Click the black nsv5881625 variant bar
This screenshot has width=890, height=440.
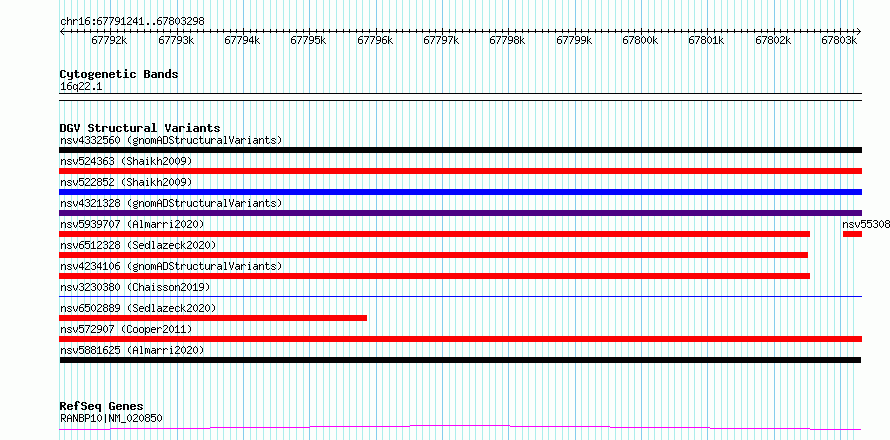[460, 360]
